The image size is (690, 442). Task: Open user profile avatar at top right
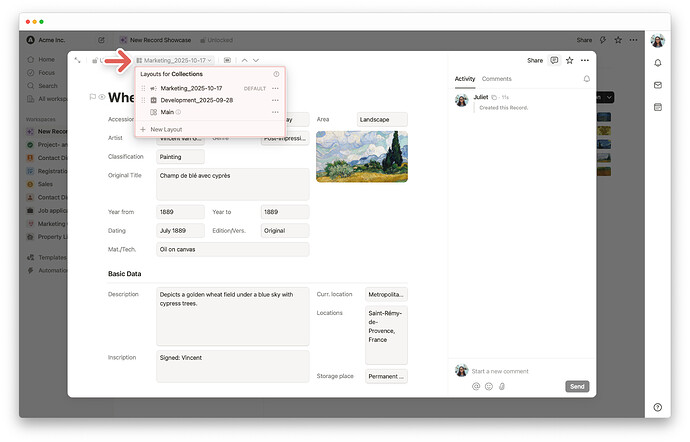coord(657,41)
